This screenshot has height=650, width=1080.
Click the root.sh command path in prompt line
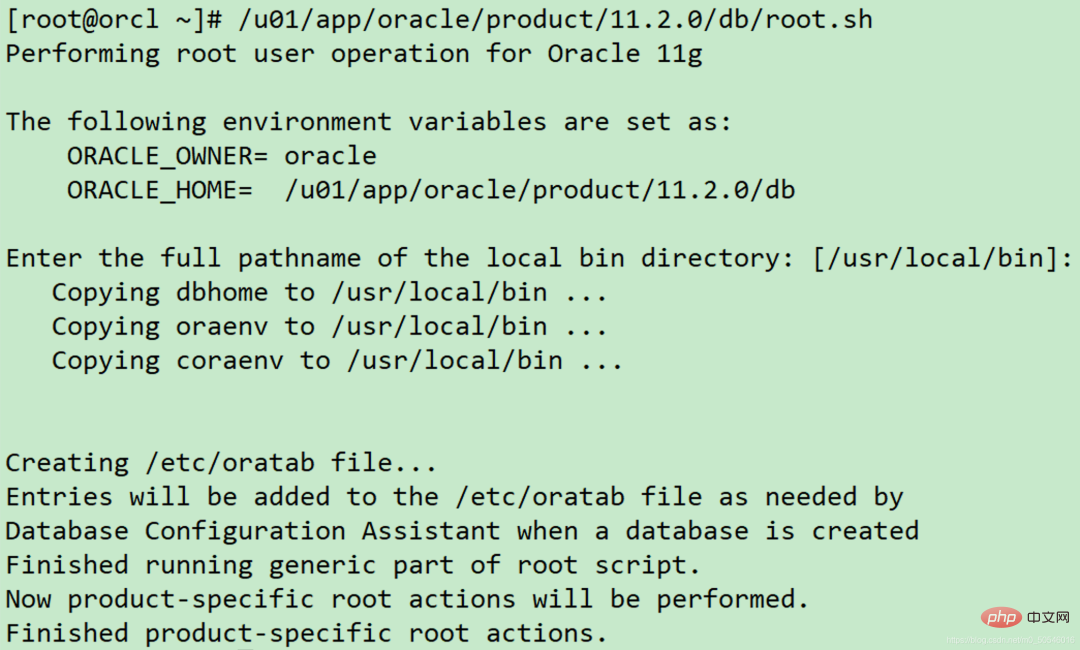(556, 19)
